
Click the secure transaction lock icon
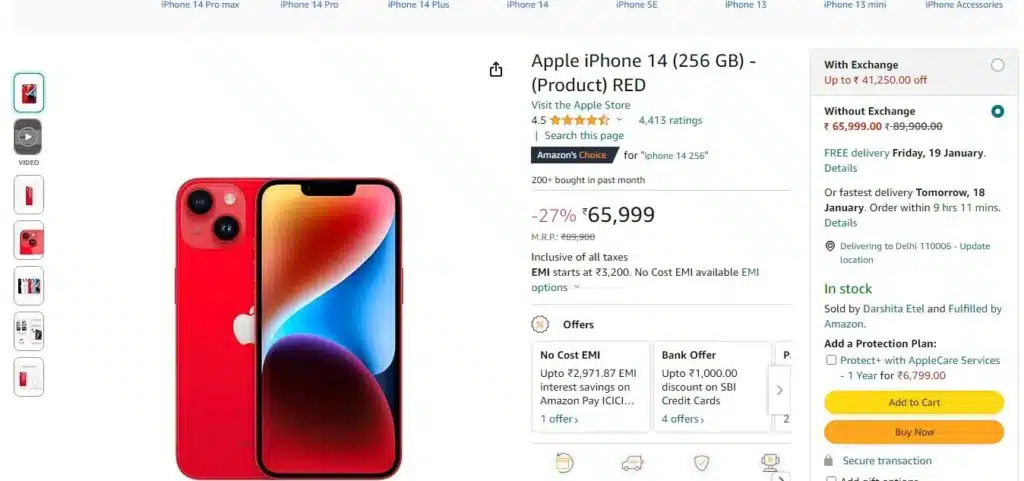pyautogui.click(x=829, y=461)
